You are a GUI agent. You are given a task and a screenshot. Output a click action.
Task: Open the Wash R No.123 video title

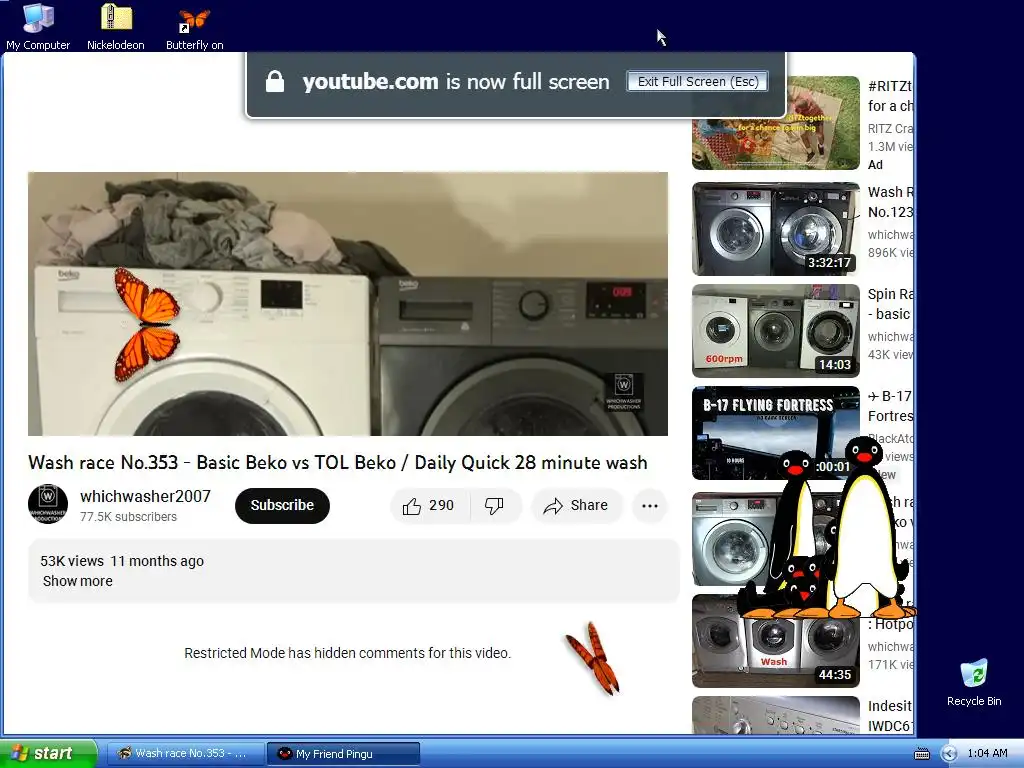click(890, 202)
